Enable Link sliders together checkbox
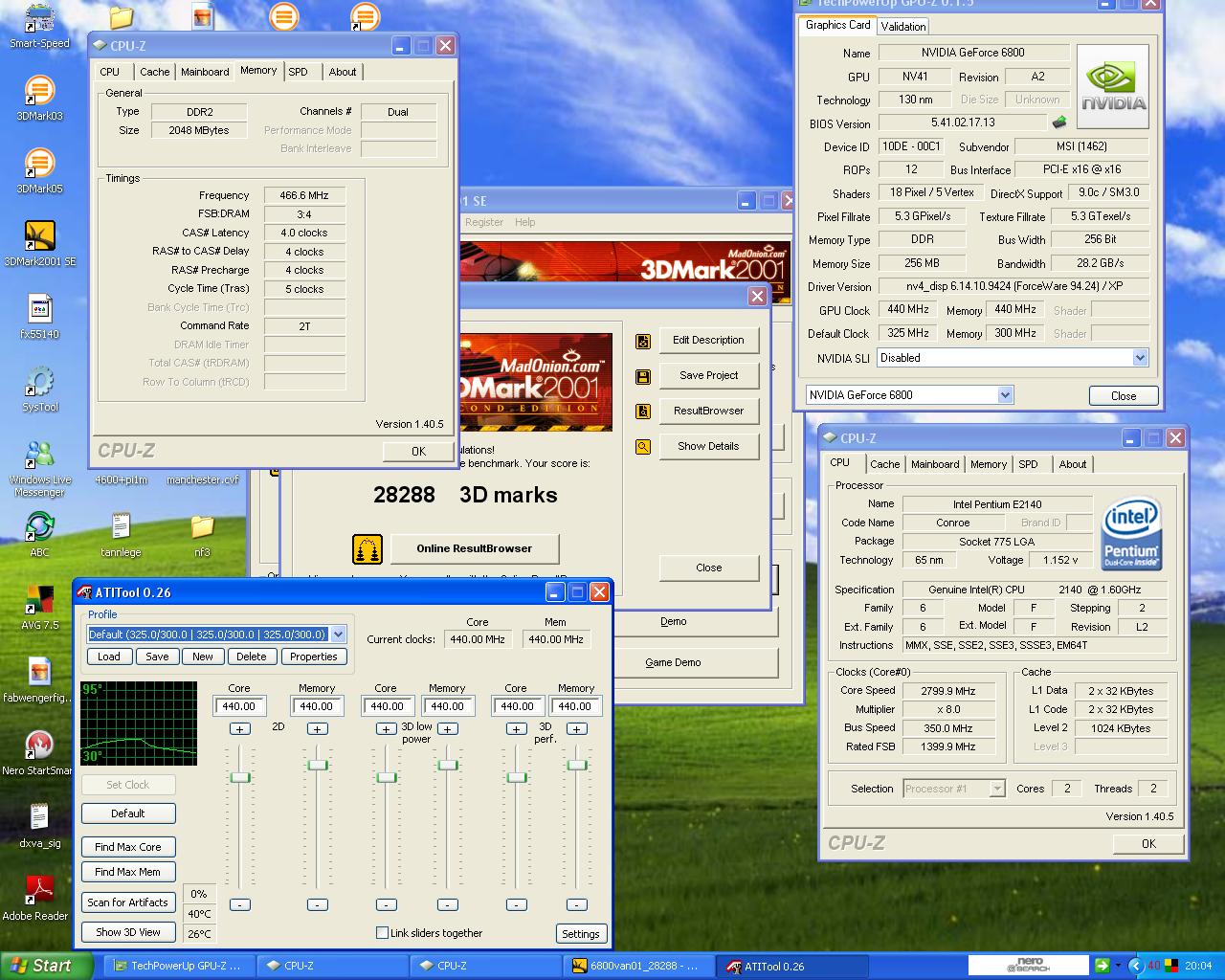Screen dimensions: 1225x980 coord(382,932)
